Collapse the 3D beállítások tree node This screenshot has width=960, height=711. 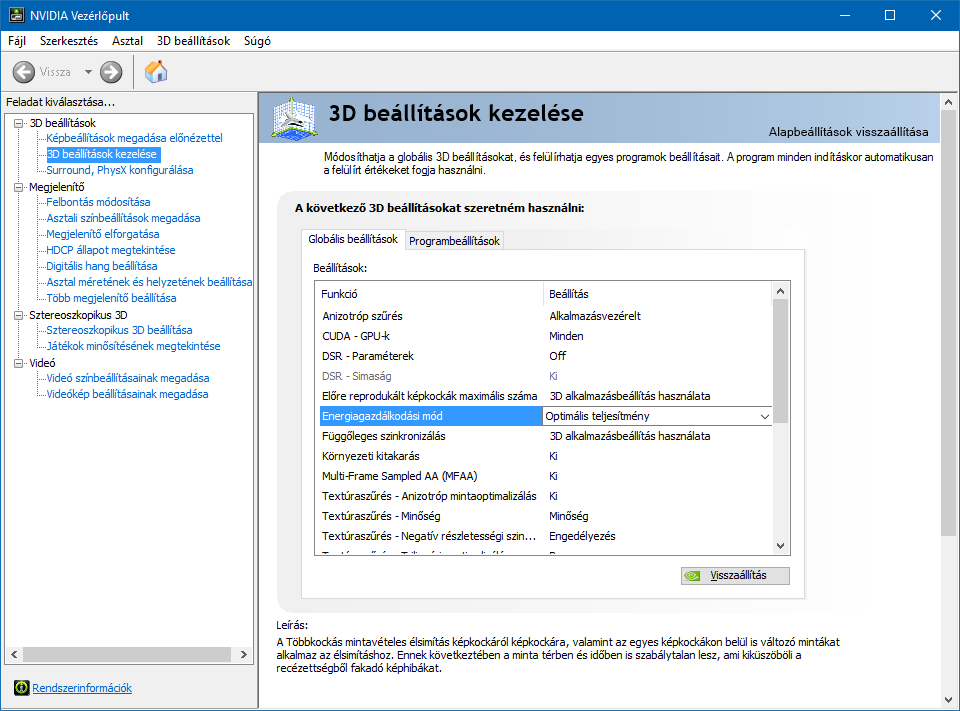(x=18, y=123)
